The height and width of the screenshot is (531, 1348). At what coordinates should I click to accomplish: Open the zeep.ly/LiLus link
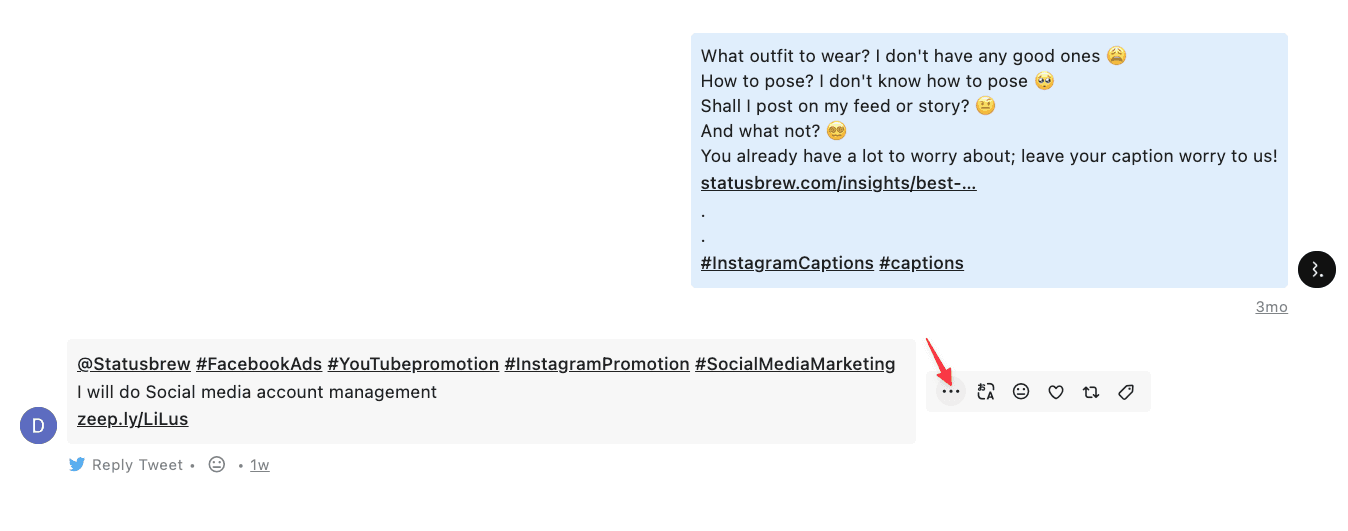pyautogui.click(x=132, y=419)
